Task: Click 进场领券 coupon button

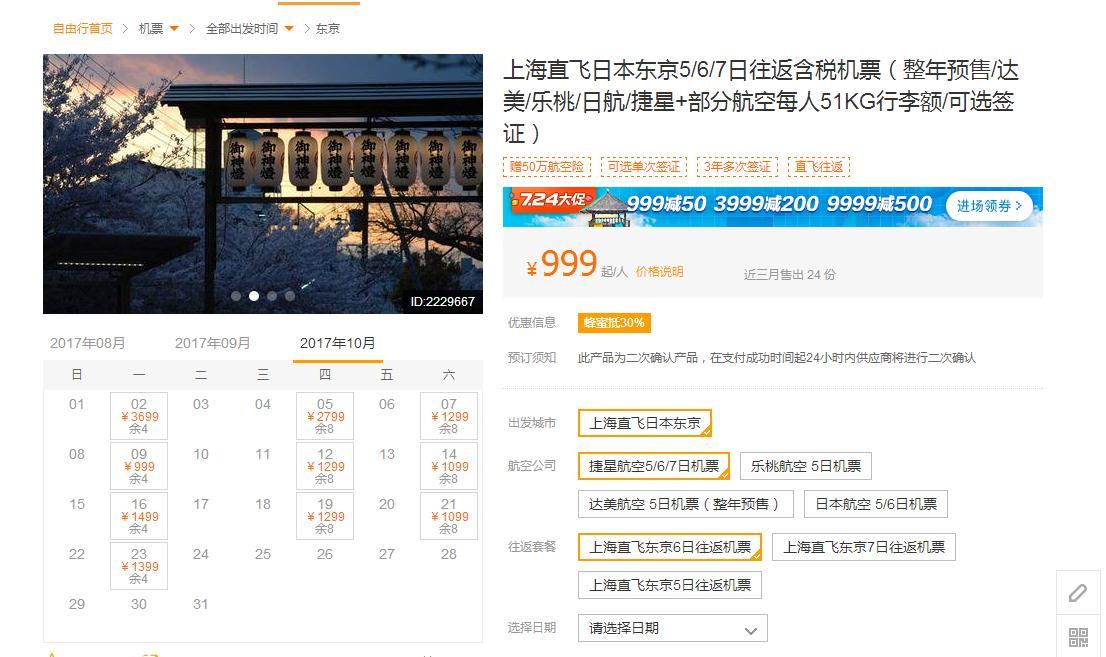Action: [989, 206]
